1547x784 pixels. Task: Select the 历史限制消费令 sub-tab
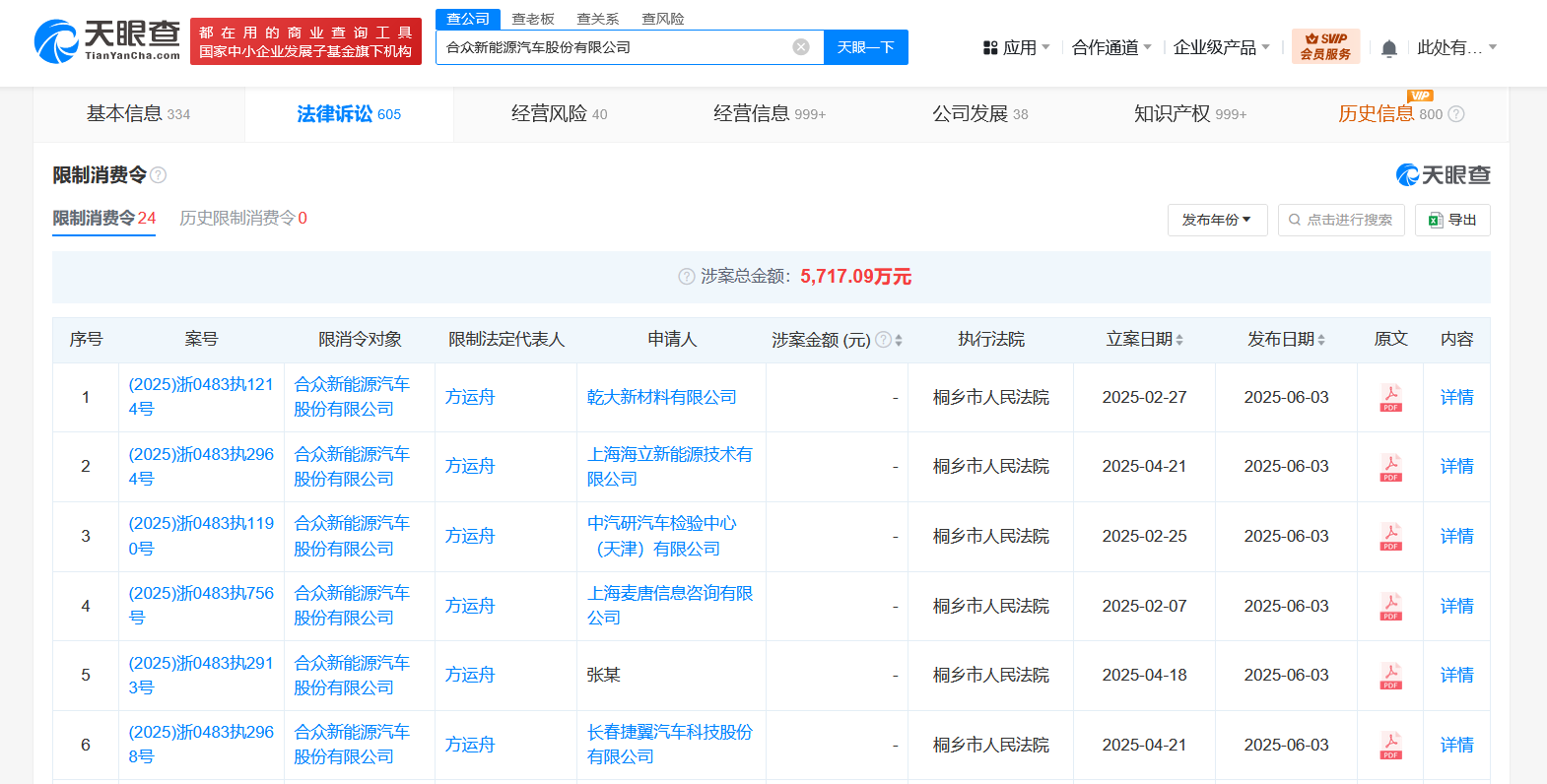[x=242, y=218]
